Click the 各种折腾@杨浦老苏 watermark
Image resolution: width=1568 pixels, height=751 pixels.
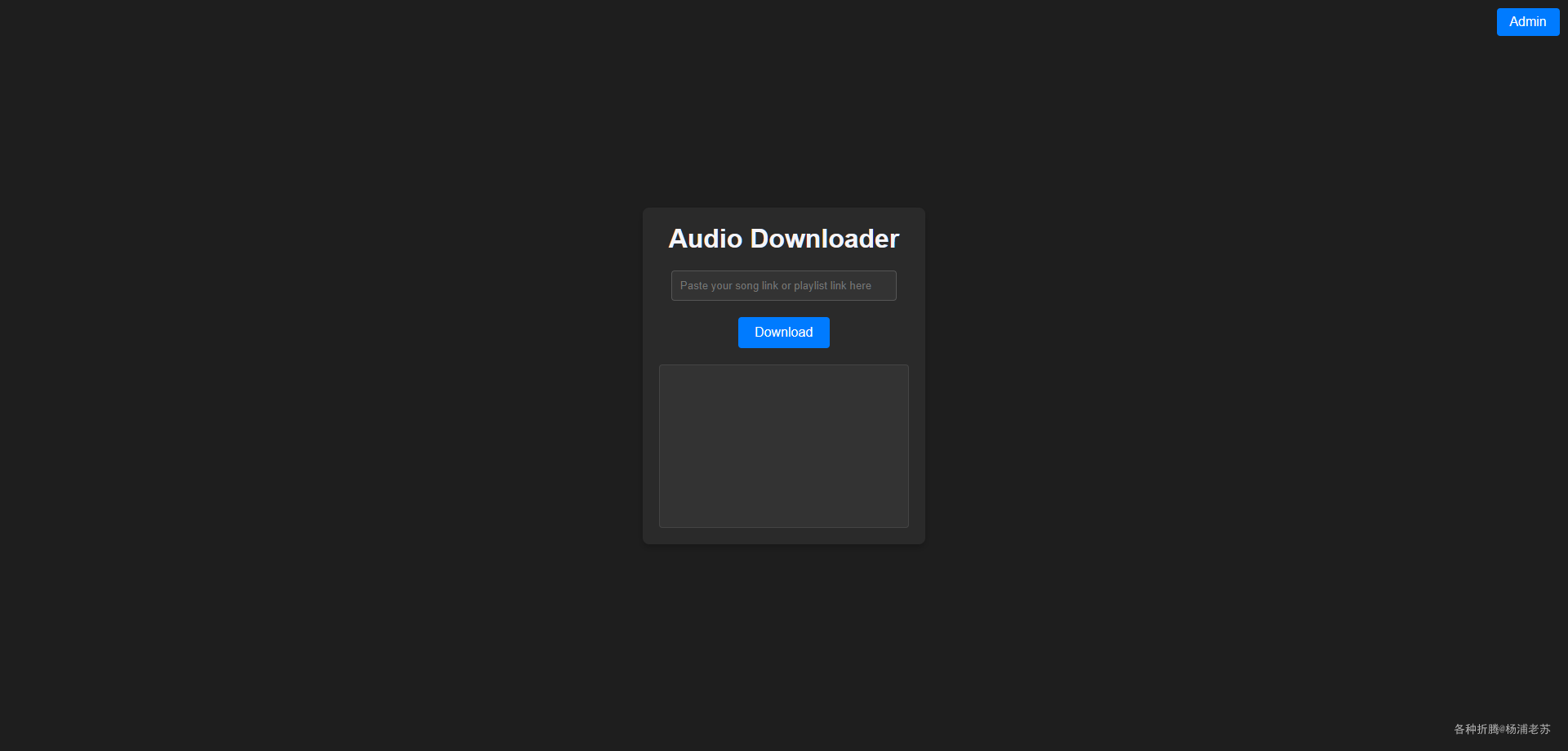1501,729
